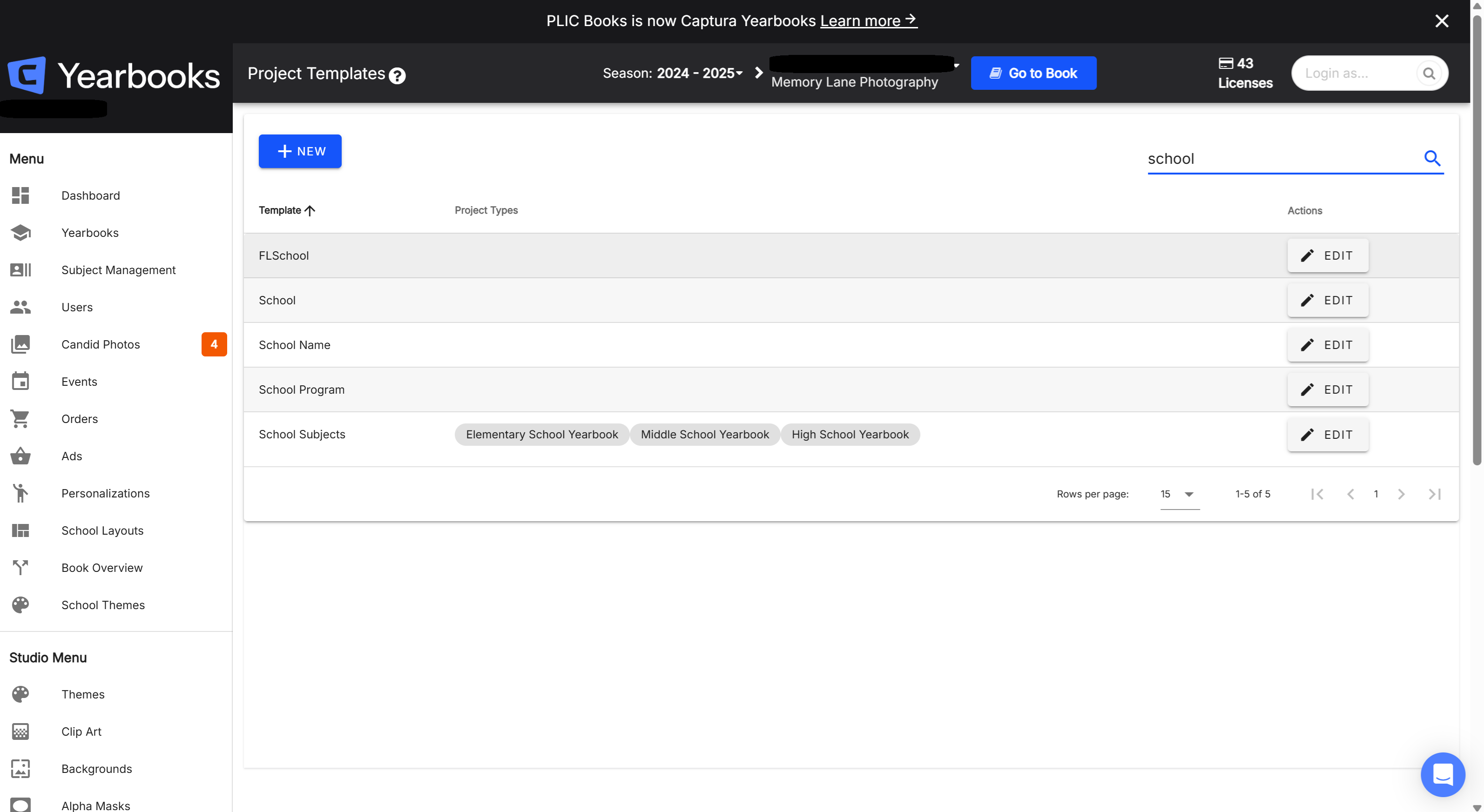Click the Dashboard grid icon

click(20, 195)
